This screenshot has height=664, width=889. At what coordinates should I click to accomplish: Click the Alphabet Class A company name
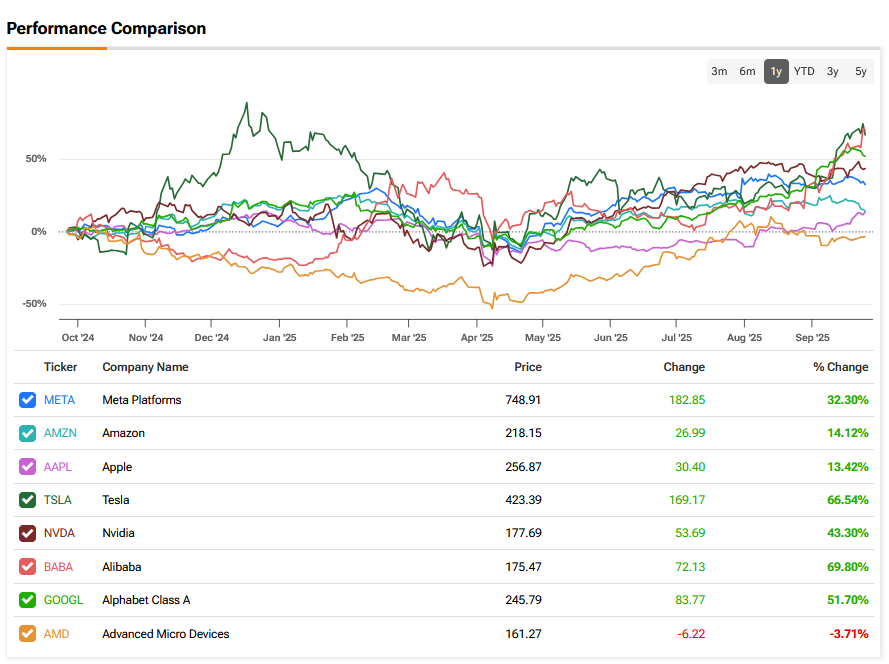(x=146, y=600)
